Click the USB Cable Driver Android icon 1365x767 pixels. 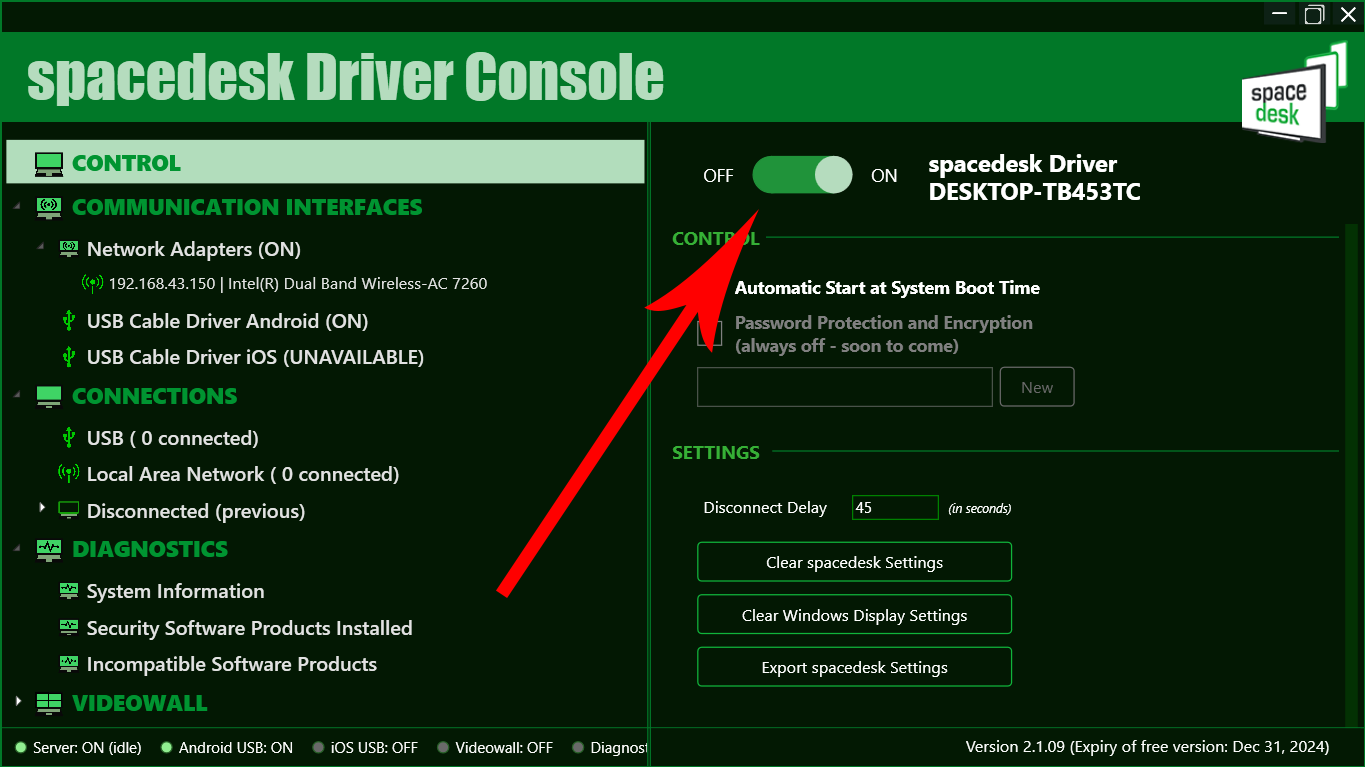coord(68,320)
